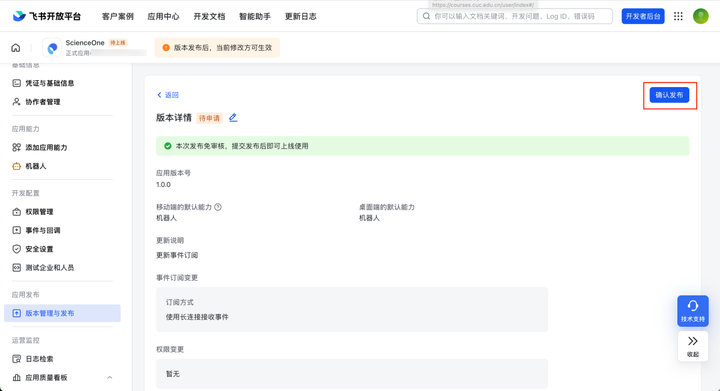
Task: Open 客户案例 in top navigation
Action: coord(118,17)
